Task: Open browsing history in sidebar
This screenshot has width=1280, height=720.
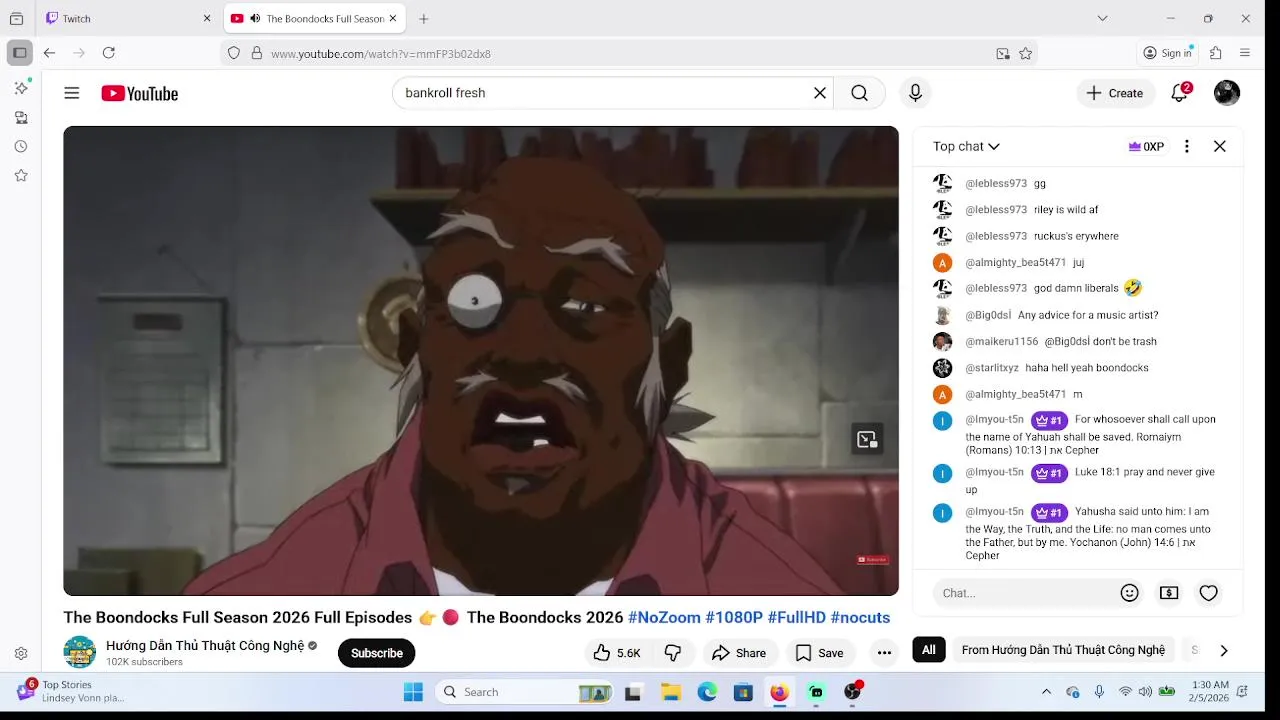Action: coord(21,147)
